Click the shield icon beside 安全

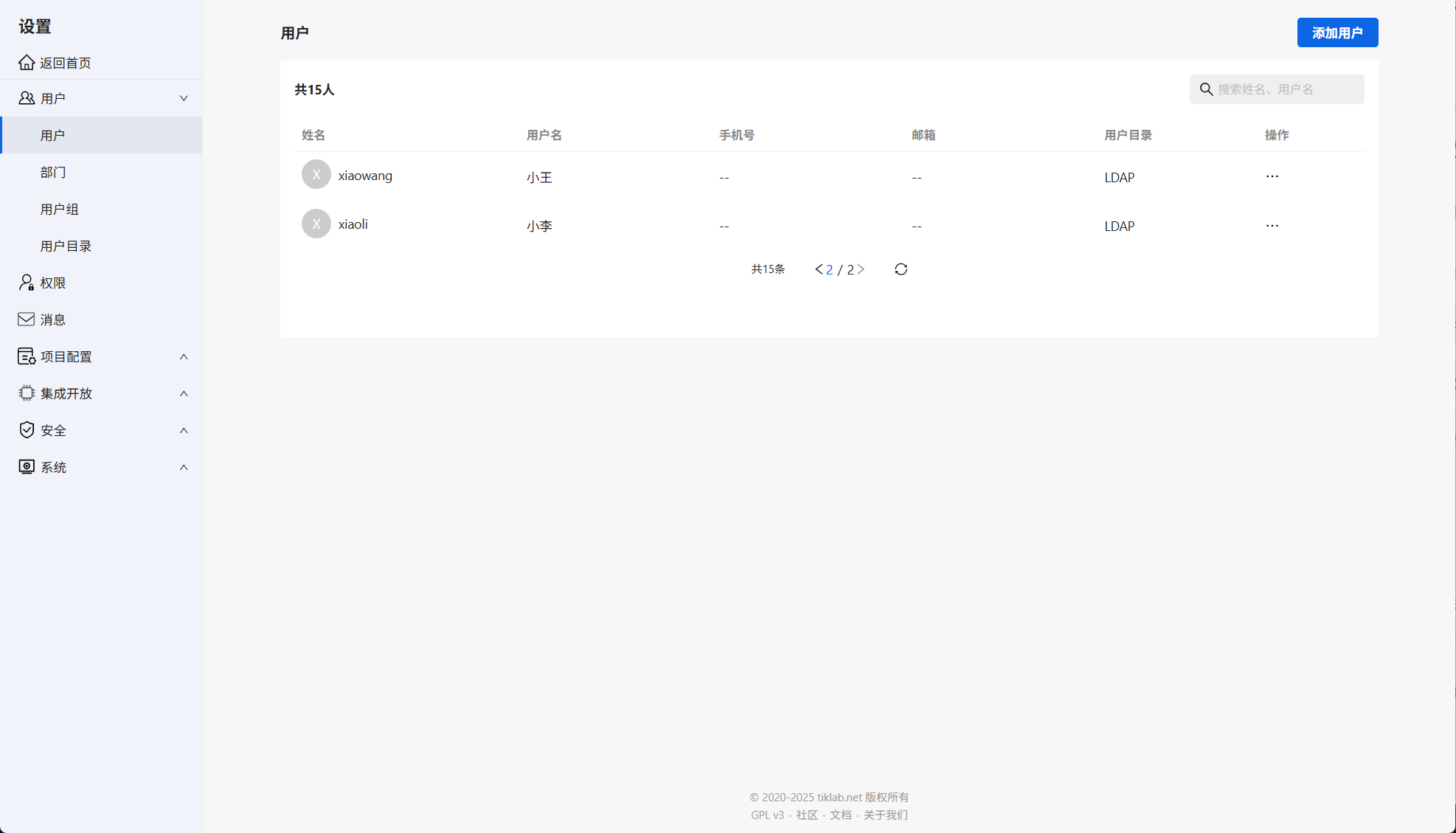coord(27,430)
